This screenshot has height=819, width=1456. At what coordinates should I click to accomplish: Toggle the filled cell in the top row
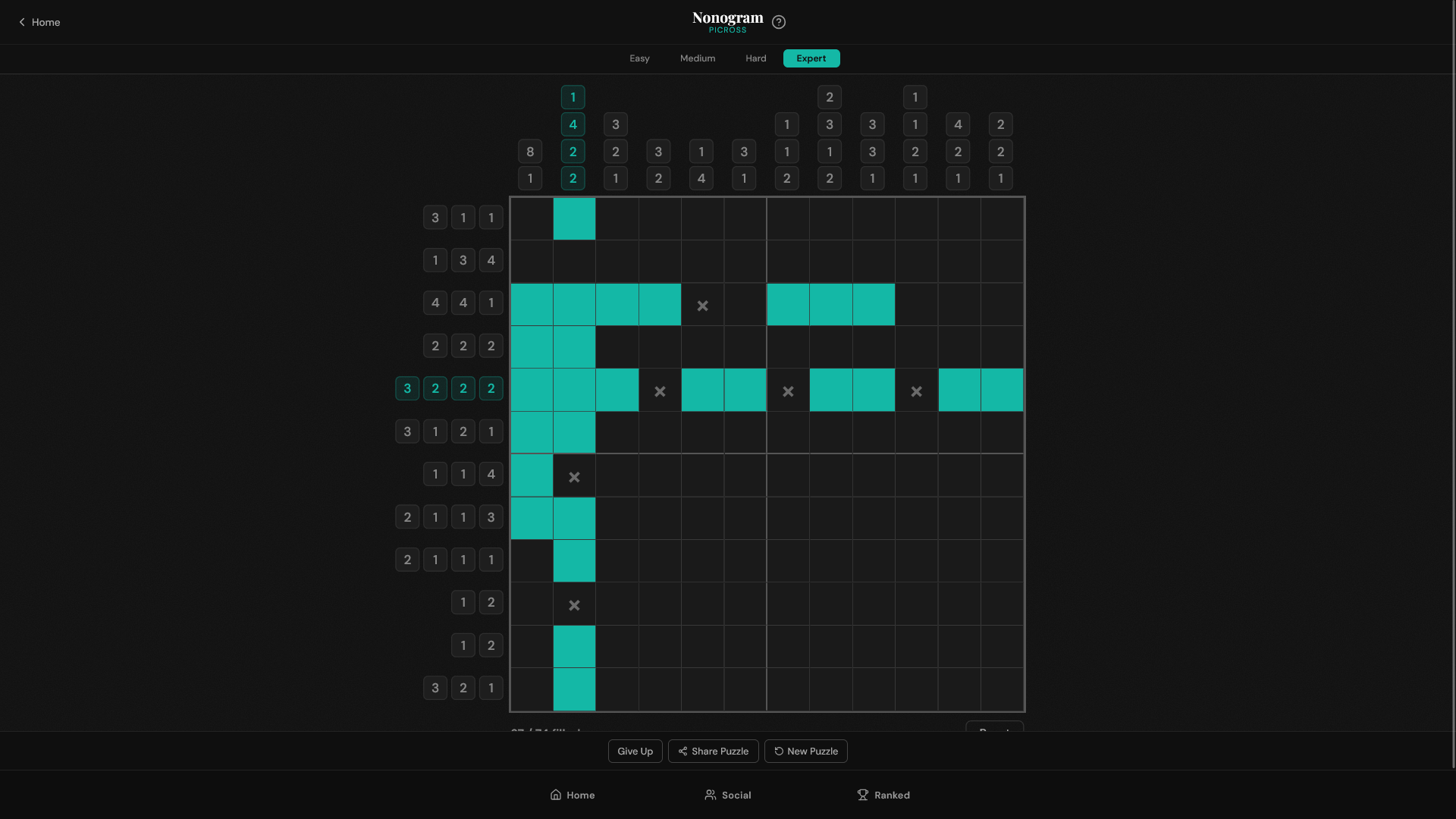(574, 219)
